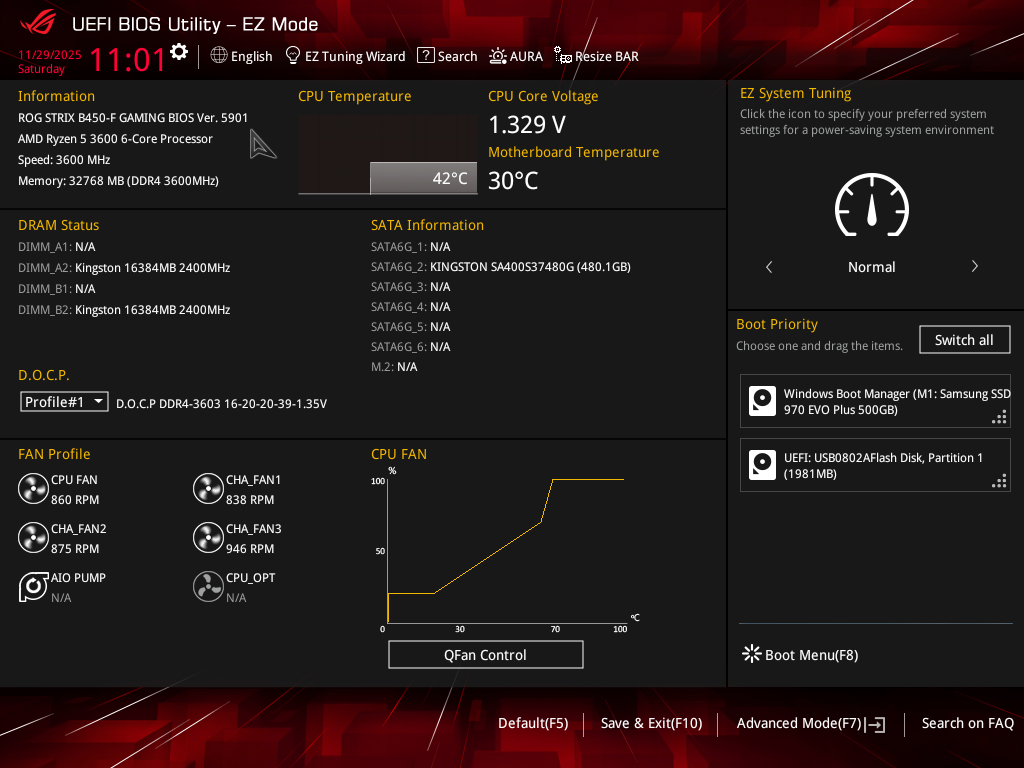Click the AIO PUMP icon
Screen dimensions: 1024x768
coord(33,587)
